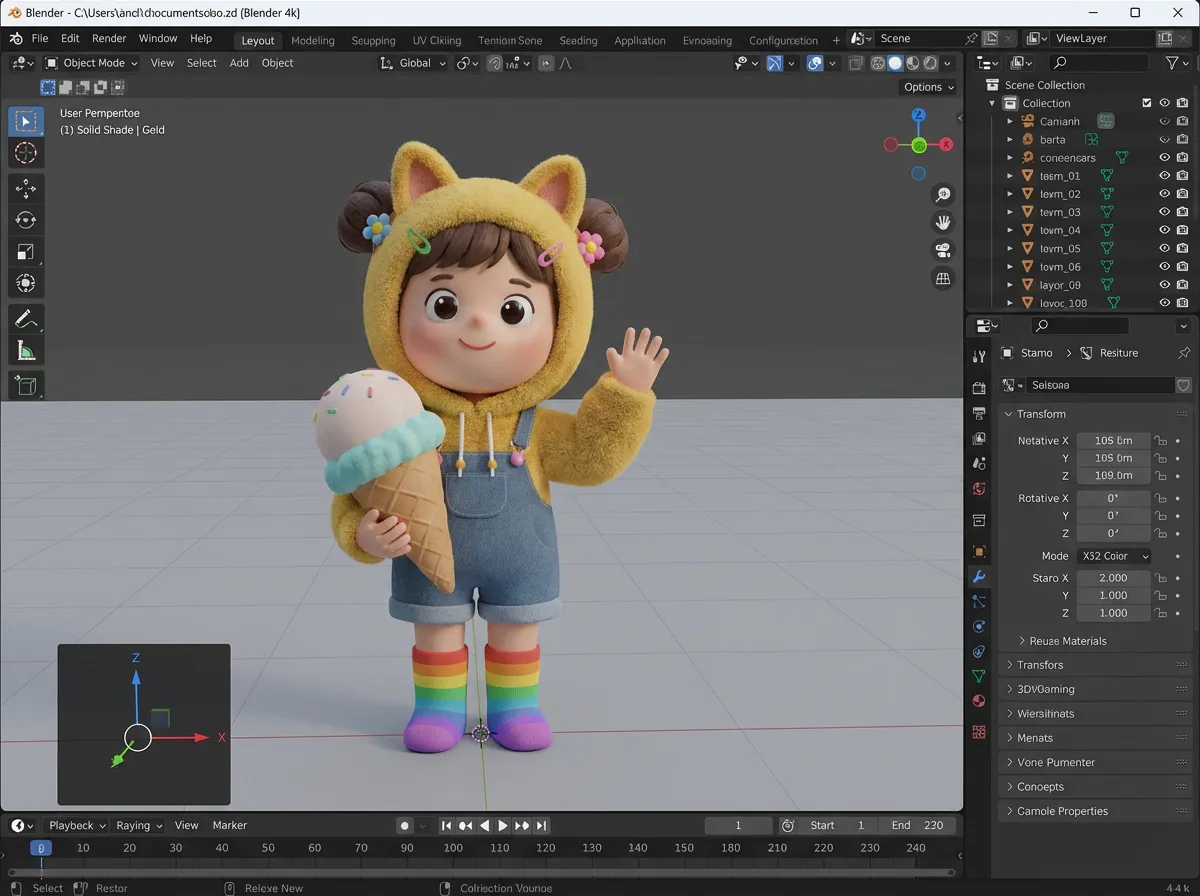
Task: Switch to the Modeling workspace tab
Action: click(x=313, y=40)
